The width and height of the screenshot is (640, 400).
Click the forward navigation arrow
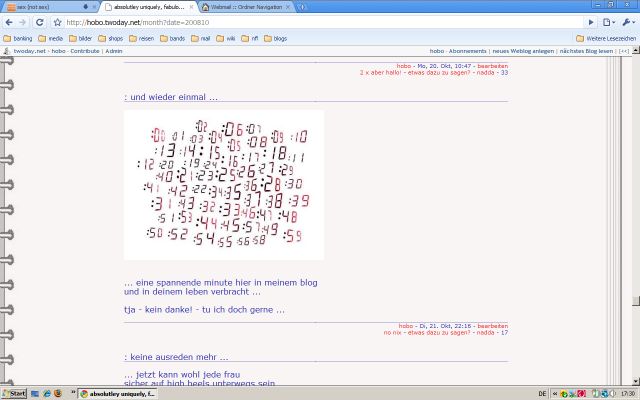[23, 22]
